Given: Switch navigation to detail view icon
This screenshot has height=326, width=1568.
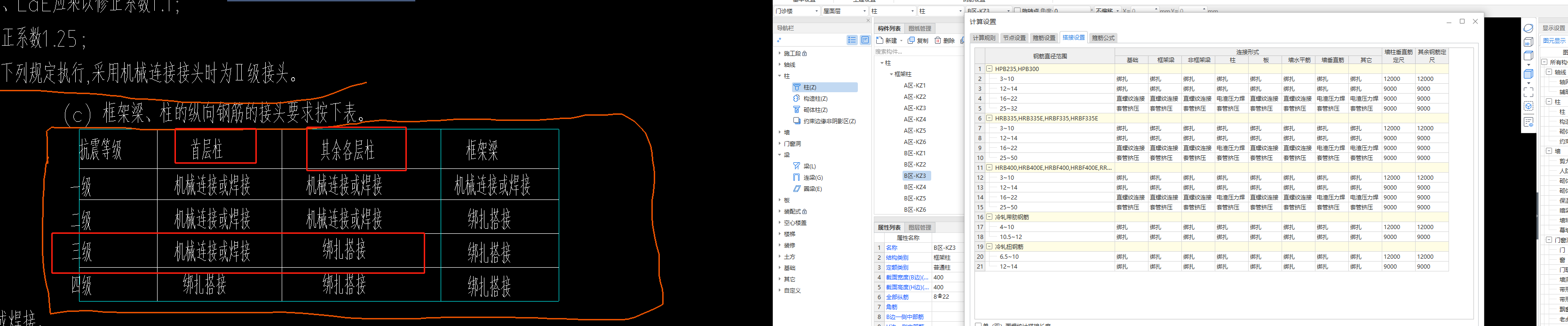Looking at the screenshot, I should [865, 40].
